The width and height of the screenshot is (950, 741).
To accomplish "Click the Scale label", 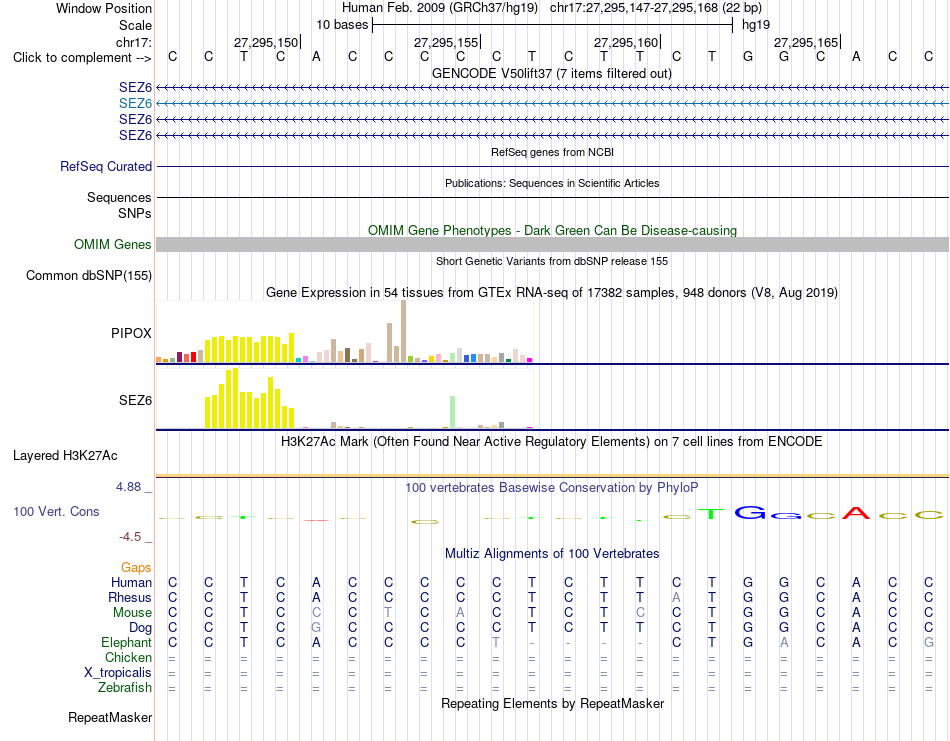I will 135,25.
